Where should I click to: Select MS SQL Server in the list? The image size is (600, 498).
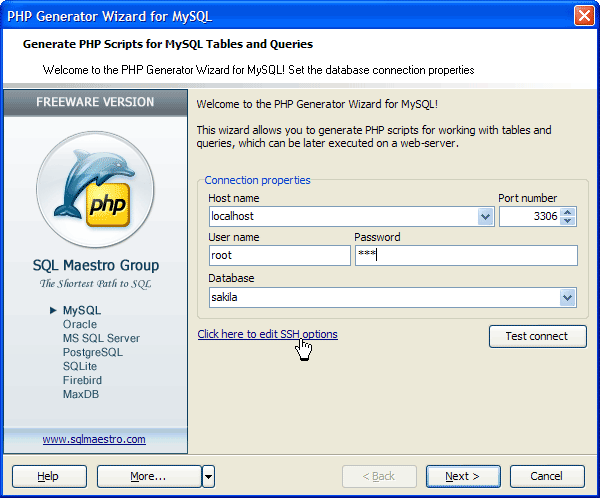[x=101, y=338]
